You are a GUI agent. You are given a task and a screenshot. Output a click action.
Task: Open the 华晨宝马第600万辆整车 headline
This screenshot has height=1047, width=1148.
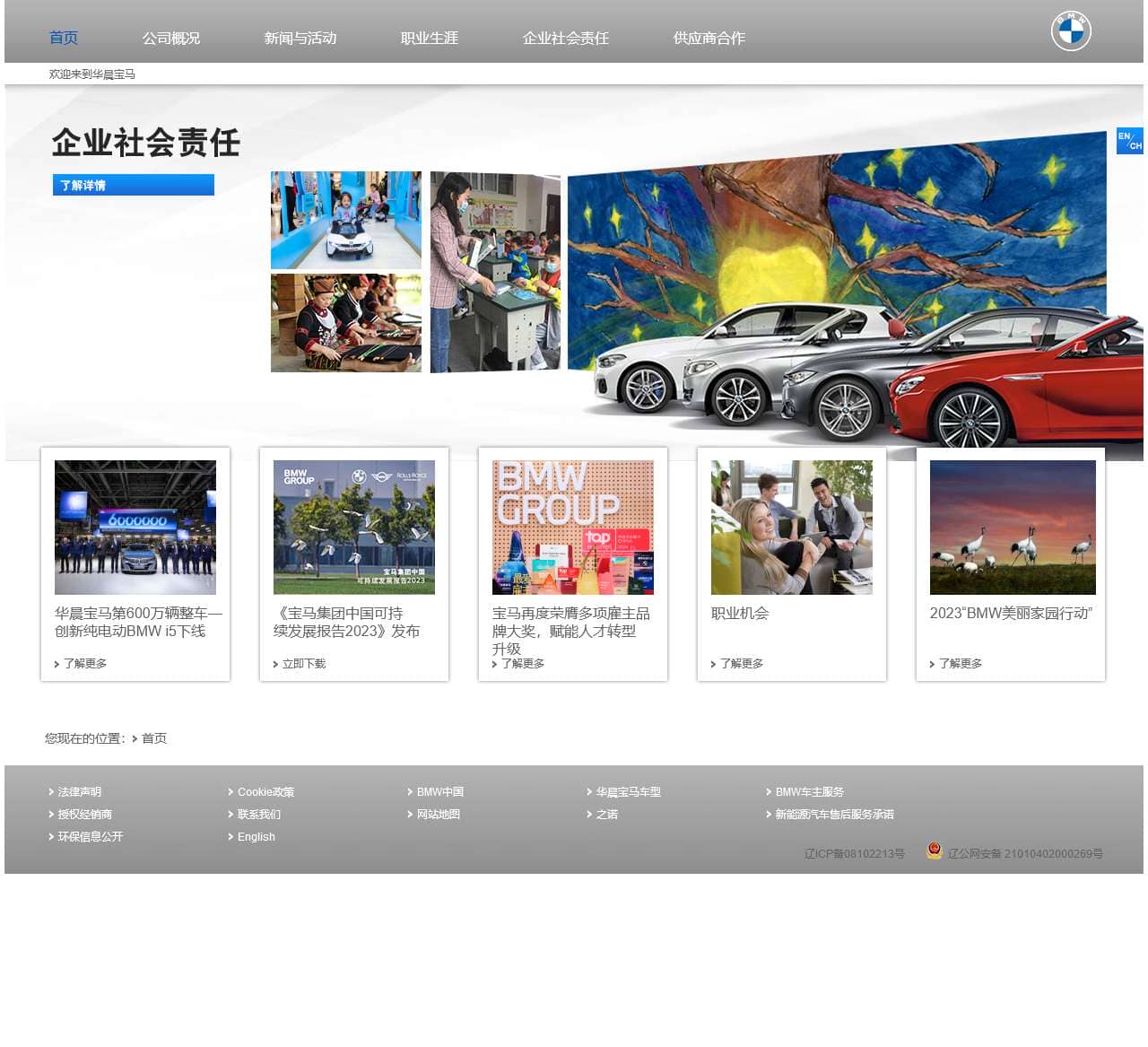point(138,622)
